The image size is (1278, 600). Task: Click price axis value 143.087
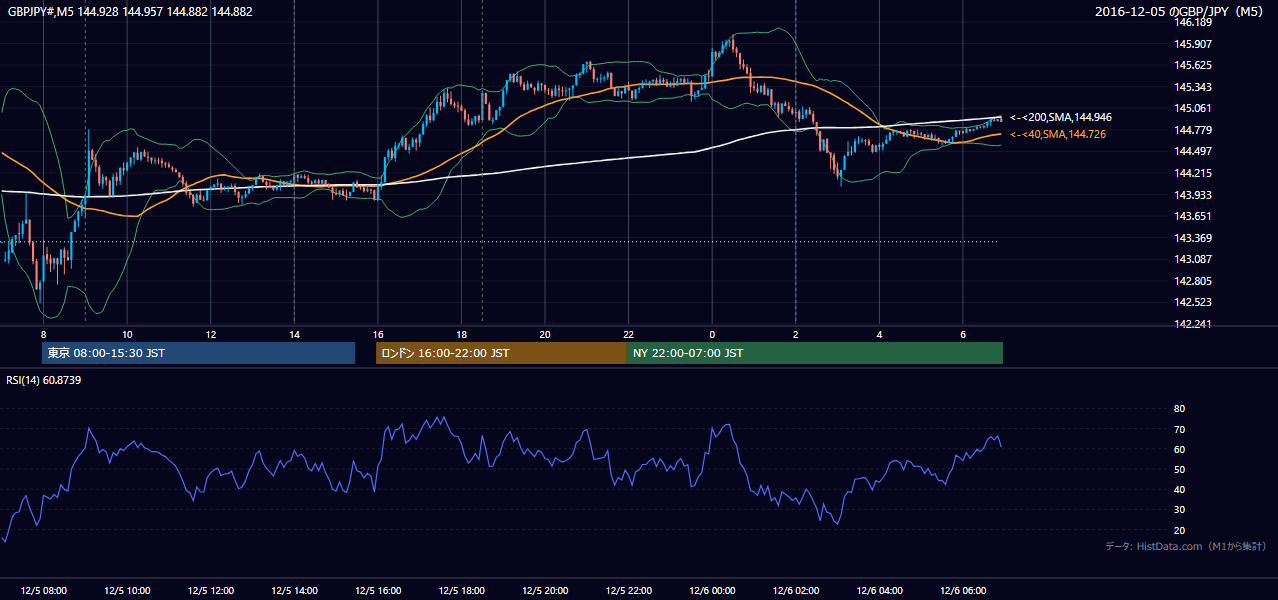(1192, 259)
